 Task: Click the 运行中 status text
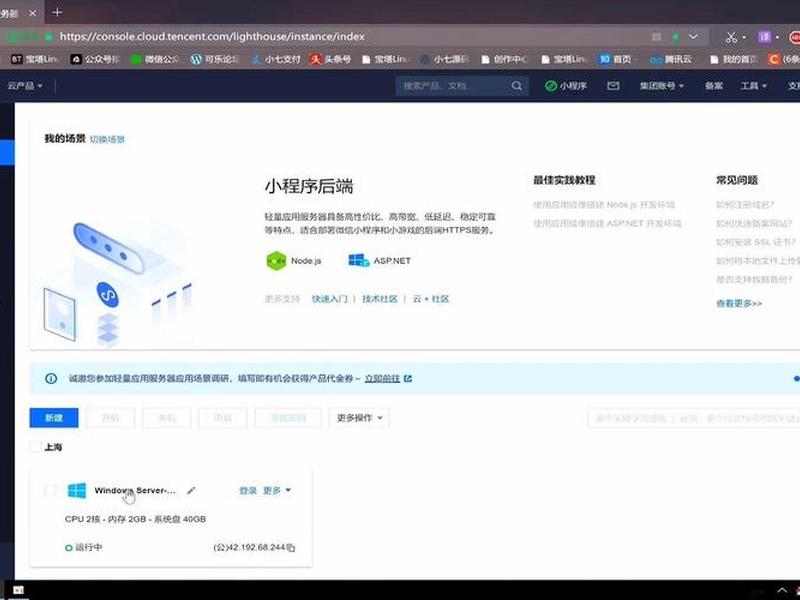89,547
